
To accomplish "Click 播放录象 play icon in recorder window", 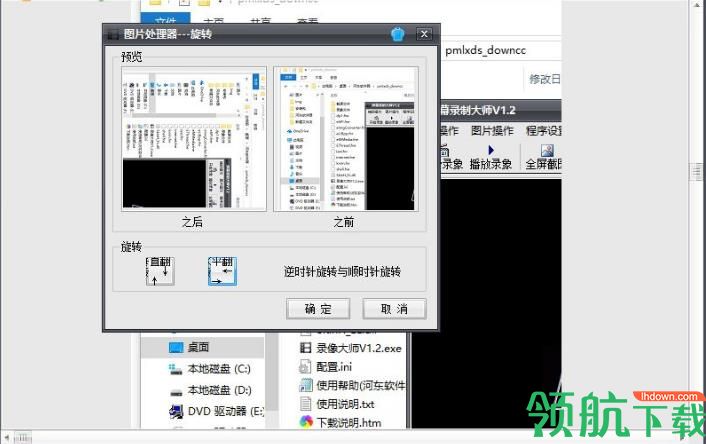I will [491, 150].
